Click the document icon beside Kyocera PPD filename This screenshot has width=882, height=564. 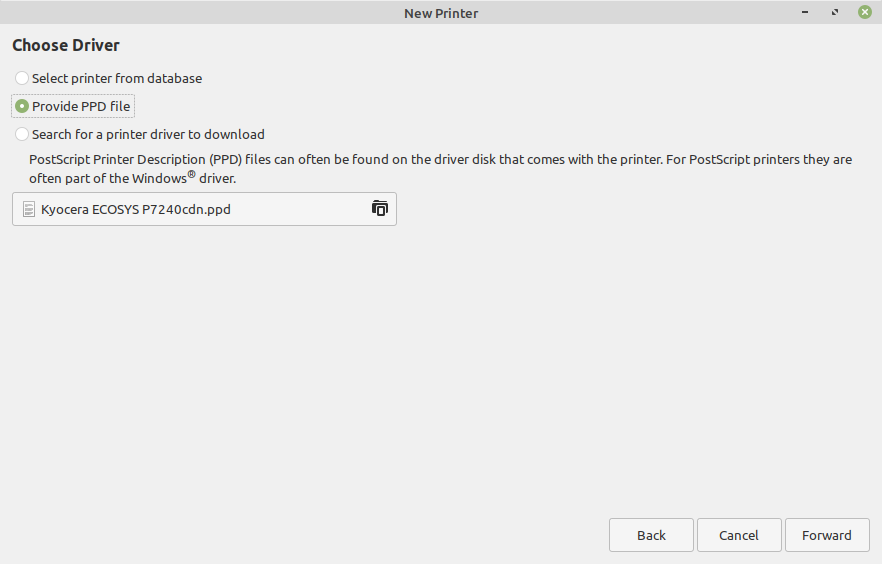pos(29,209)
